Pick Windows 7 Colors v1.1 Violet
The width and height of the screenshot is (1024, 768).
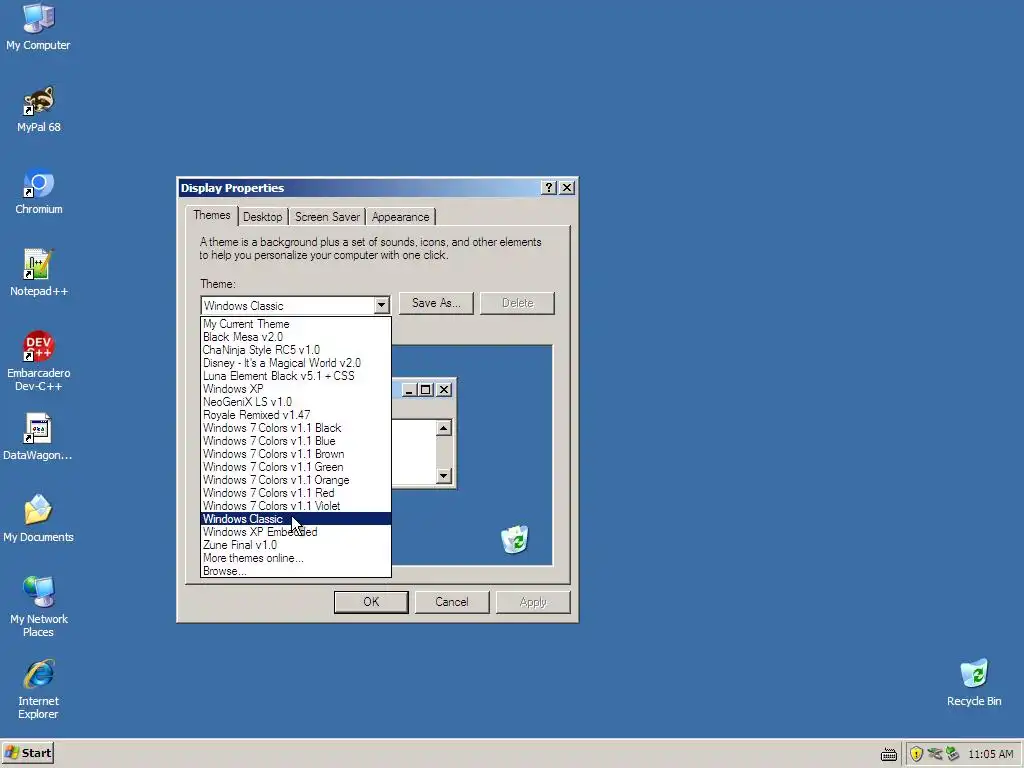click(x=296, y=507)
